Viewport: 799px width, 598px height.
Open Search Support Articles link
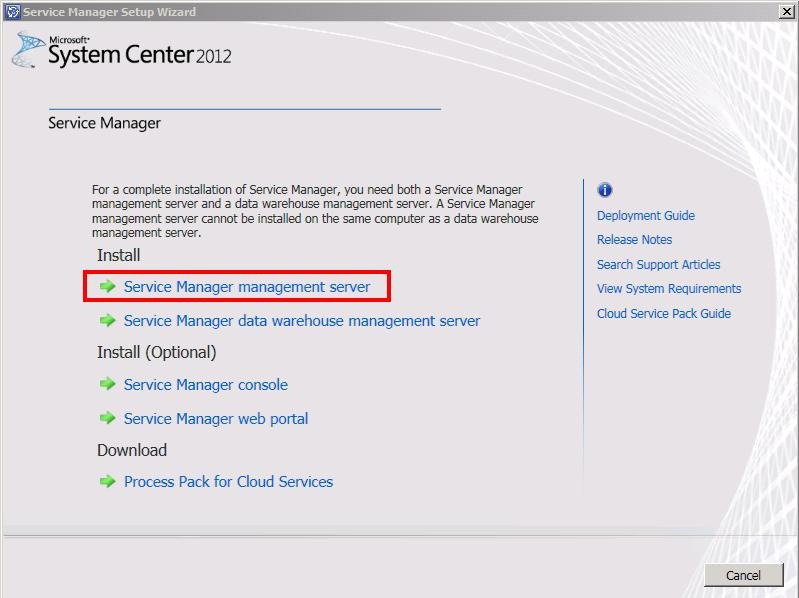pos(658,265)
